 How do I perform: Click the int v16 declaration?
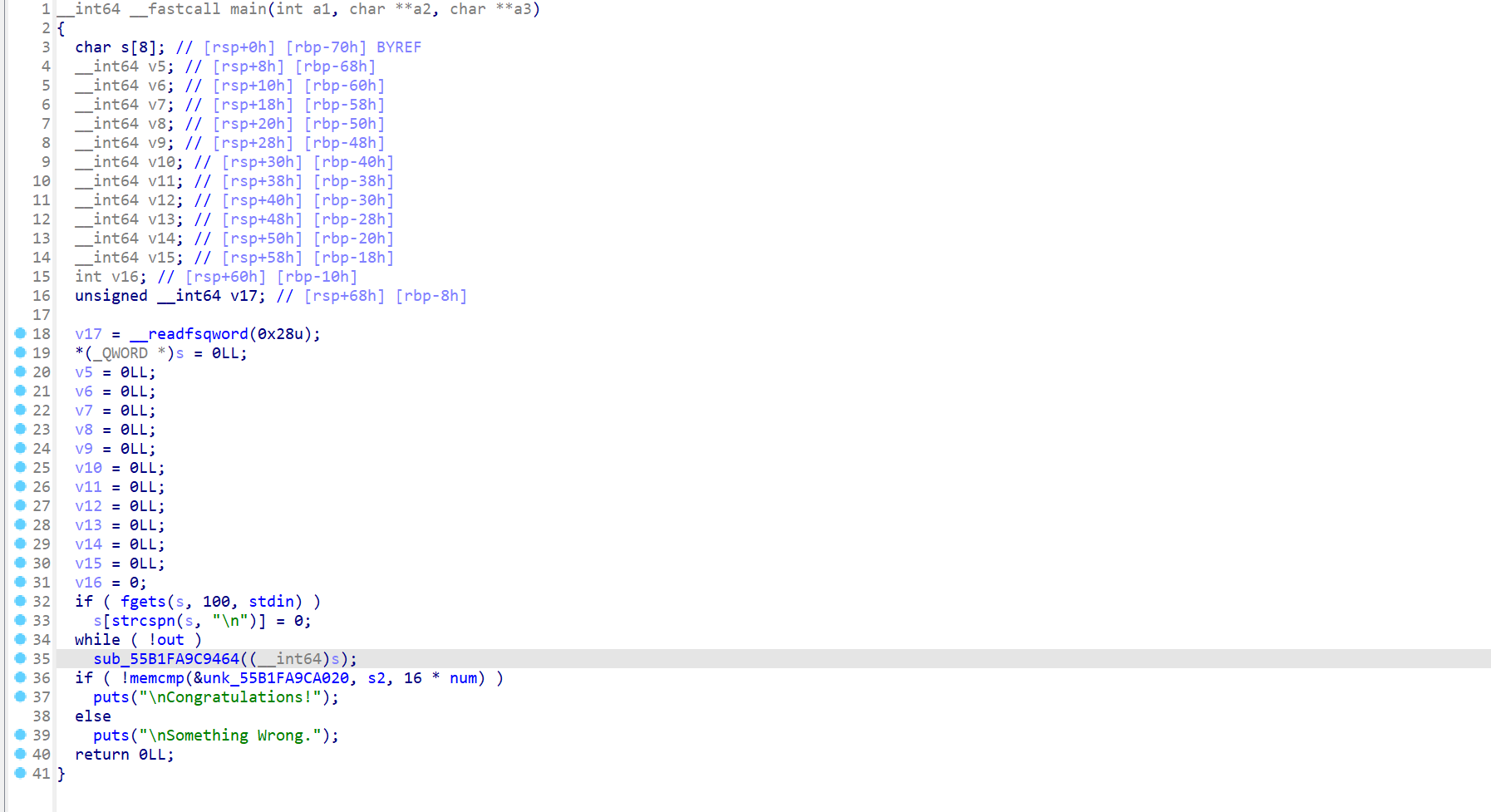point(111,277)
